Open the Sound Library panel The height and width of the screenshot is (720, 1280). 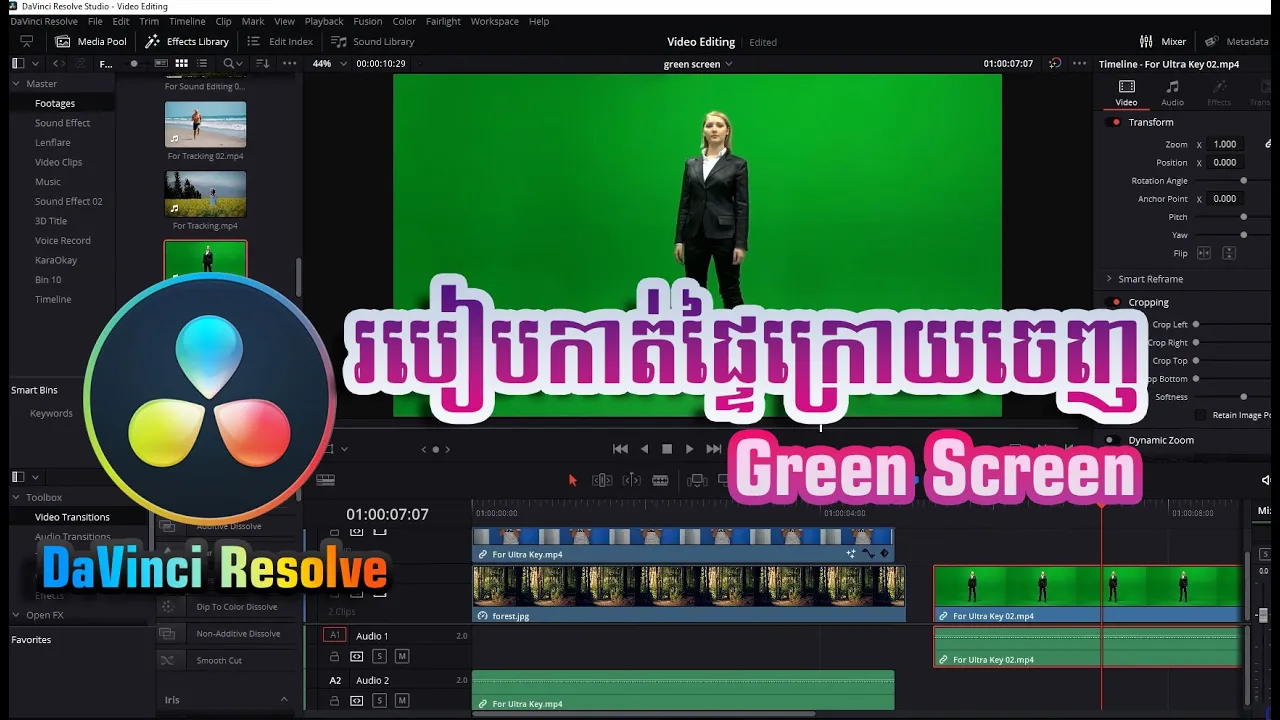pyautogui.click(x=372, y=41)
